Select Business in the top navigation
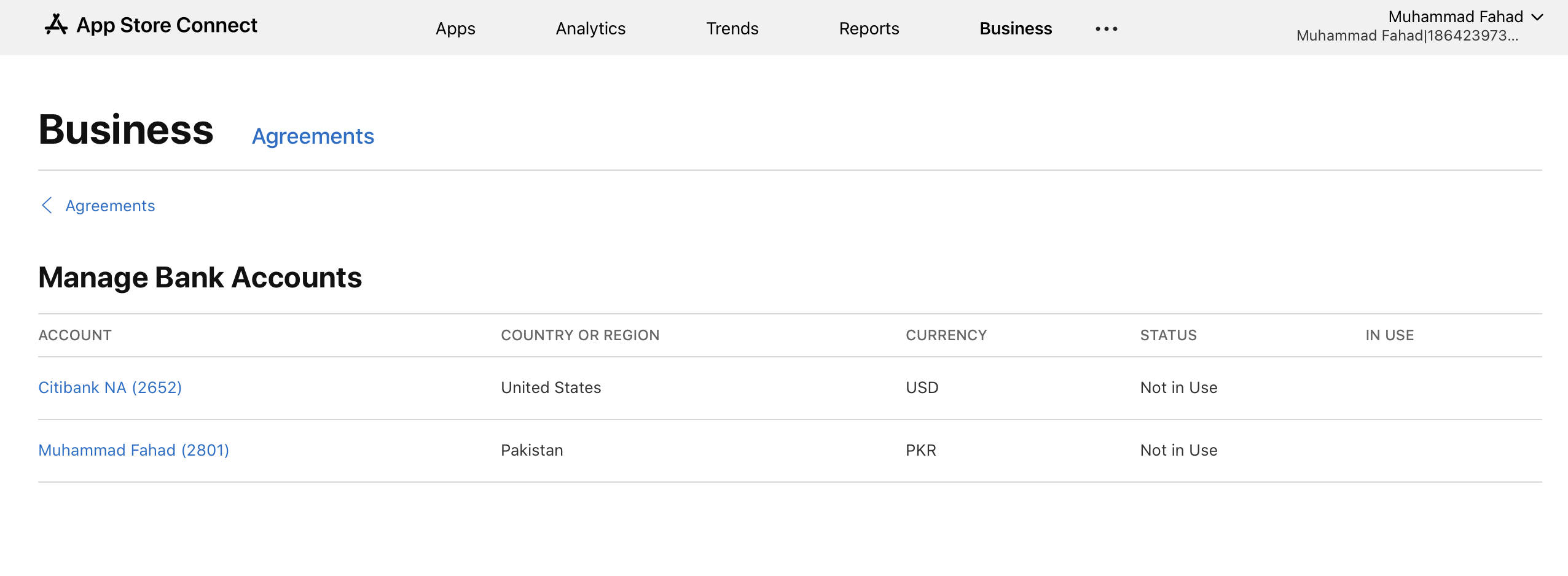1568x576 pixels. [x=1016, y=29]
